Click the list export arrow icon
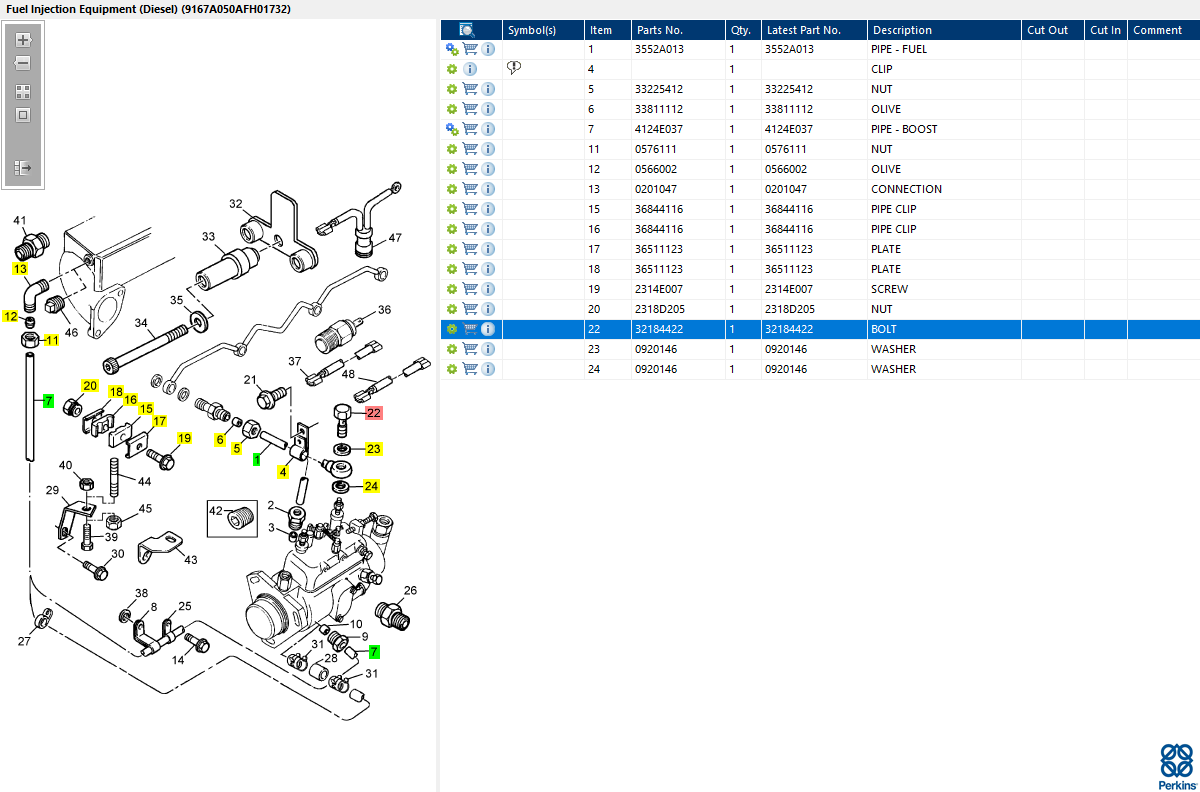Viewport: 1200px width, 792px height. click(23, 168)
